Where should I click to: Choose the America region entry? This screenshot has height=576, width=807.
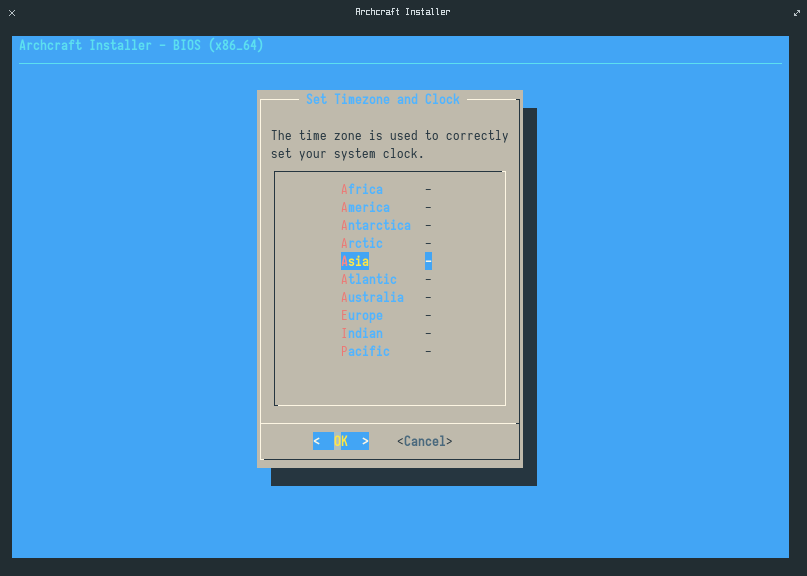tap(365, 207)
